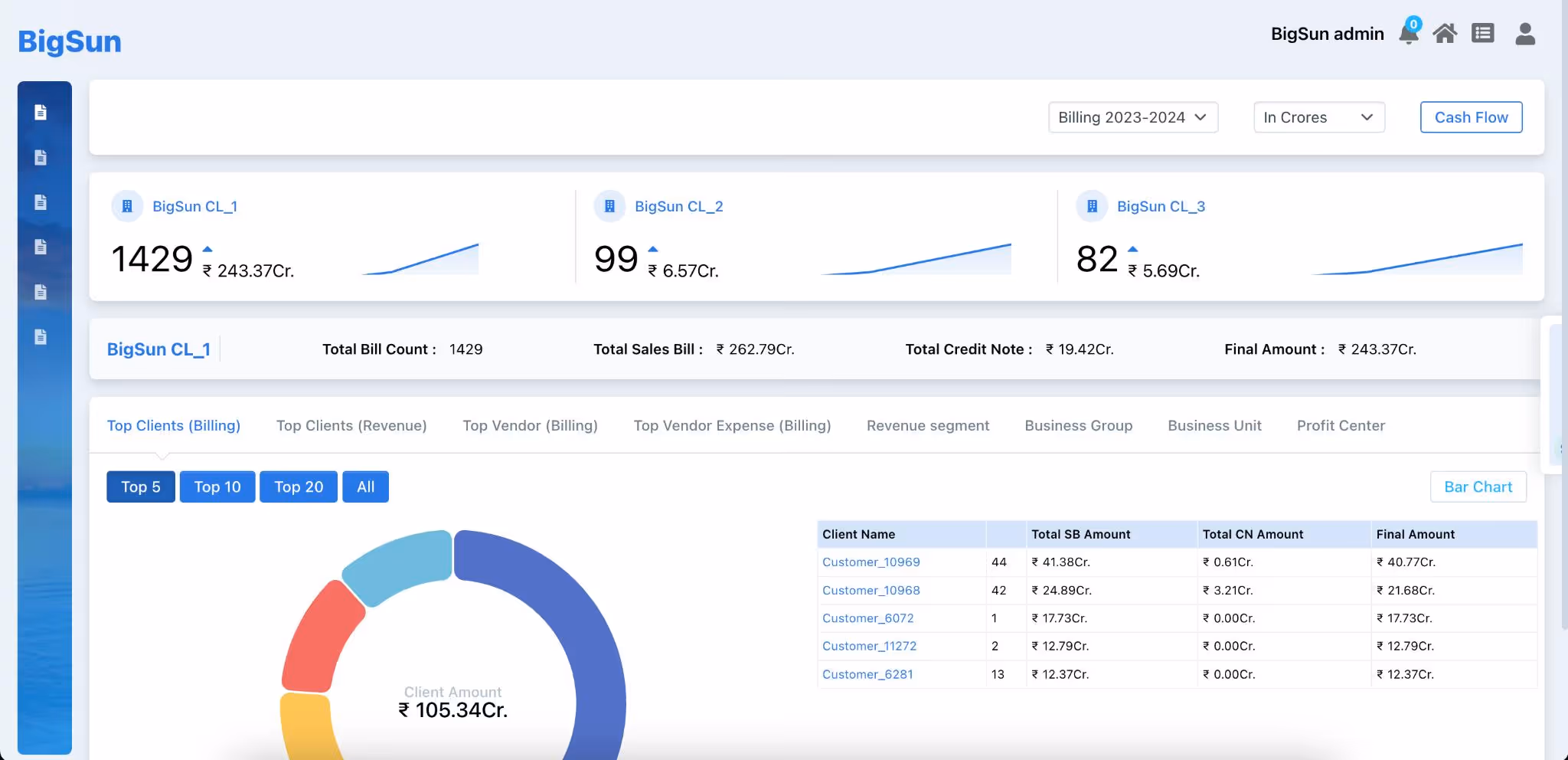The height and width of the screenshot is (760, 1568).
Task: Open the Billing 2023-2024 dropdown
Action: click(1133, 117)
